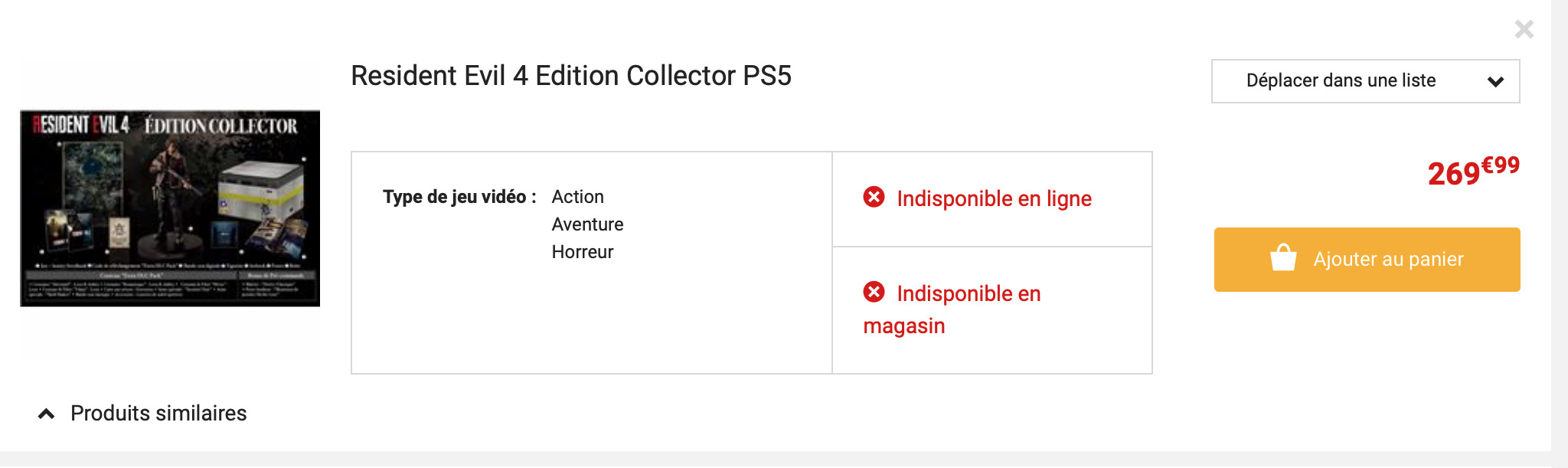The width and height of the screenshot is (1568, 468).
Task: Open the "Déplacer dans une liste" dropdown
Action: click(x=1341, y=81)
